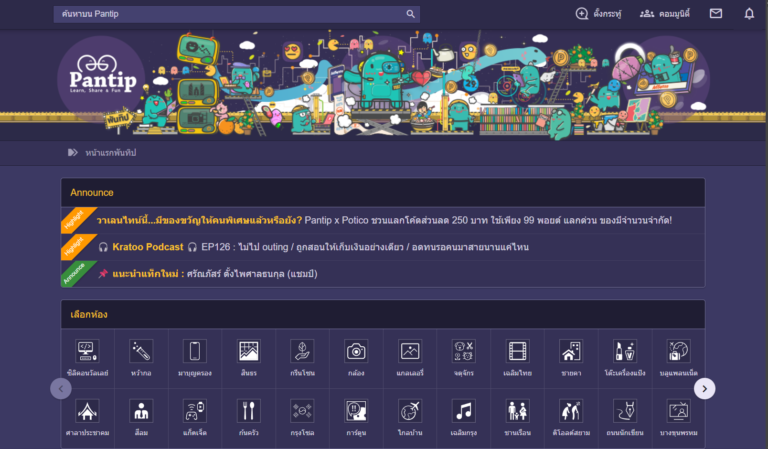Screen dimensions: 768x449
Task: Show next rooms with right chevron
Action: 704,389
